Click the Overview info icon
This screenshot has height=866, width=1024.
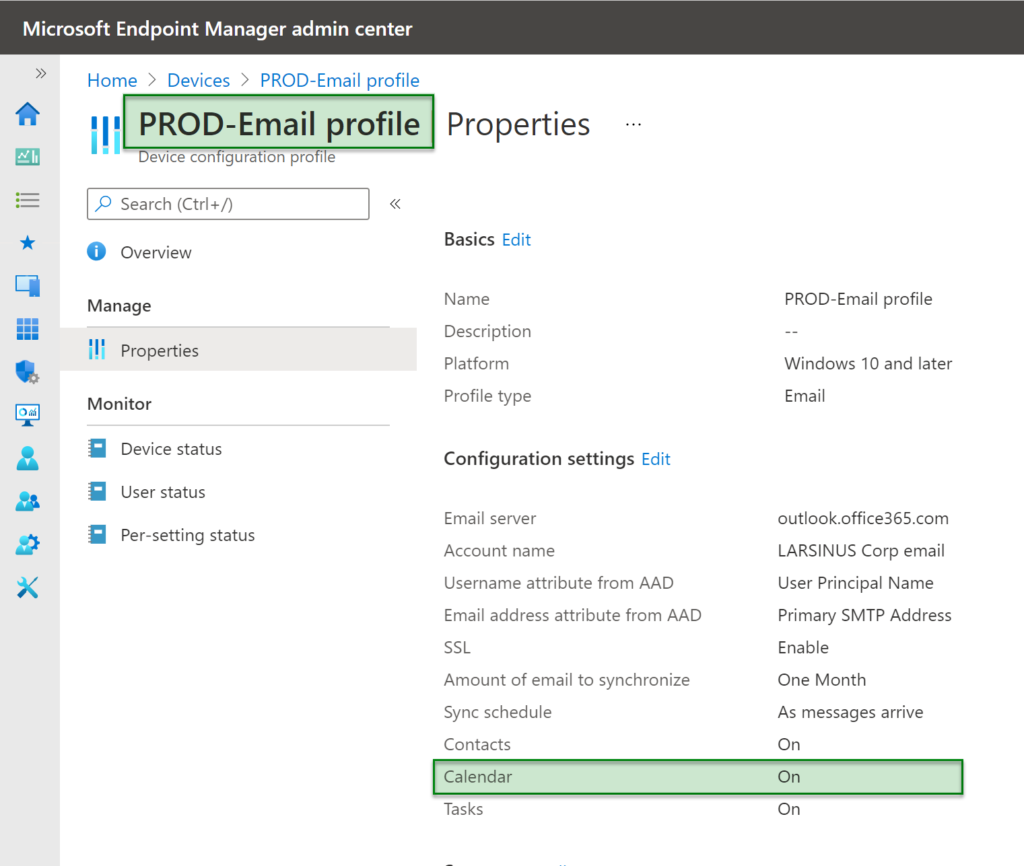tap(97, 251)
